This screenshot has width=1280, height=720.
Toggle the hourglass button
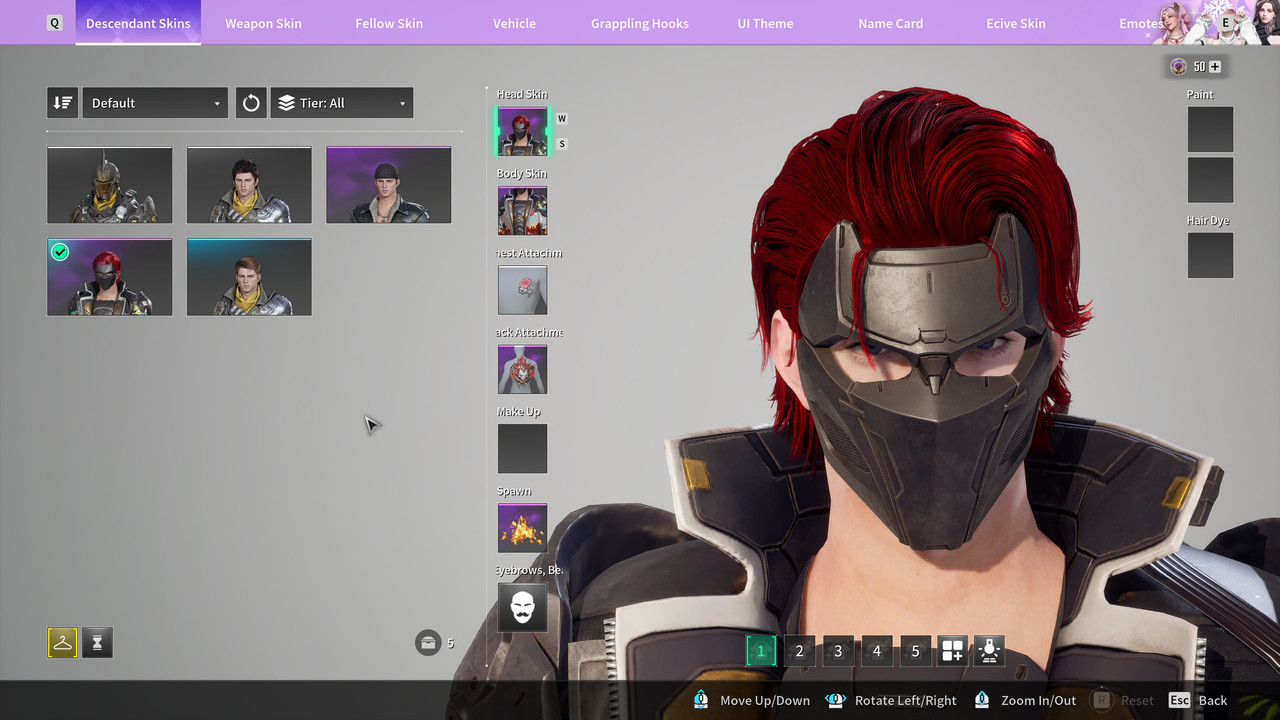click(x=97, y=643)
